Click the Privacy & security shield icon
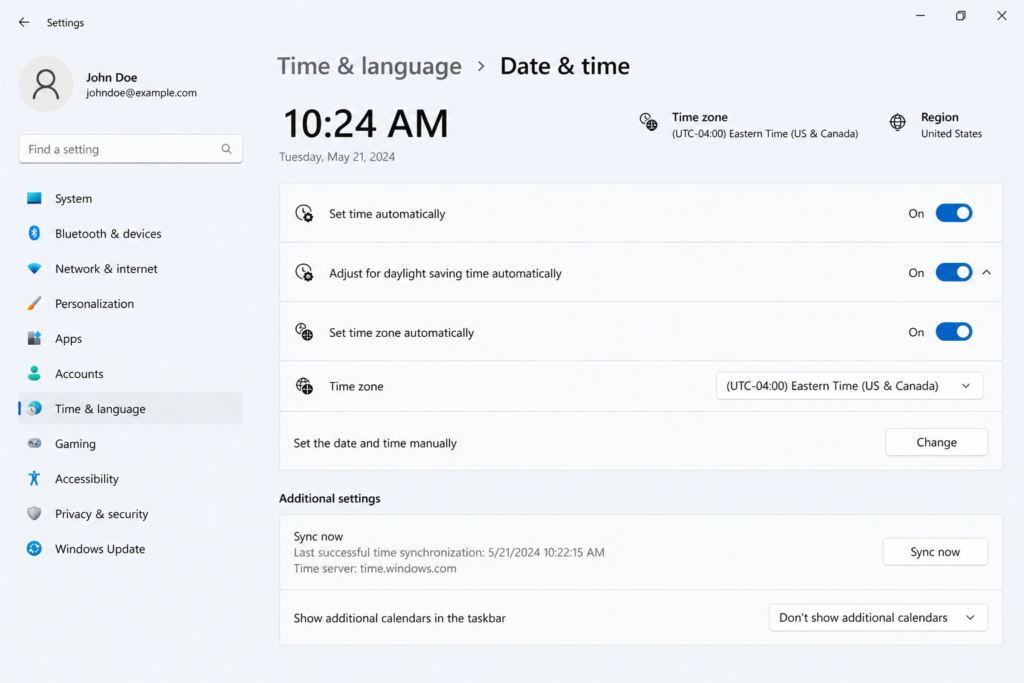Viewport: 1024px width, 683px height. [x=34, y=514]
